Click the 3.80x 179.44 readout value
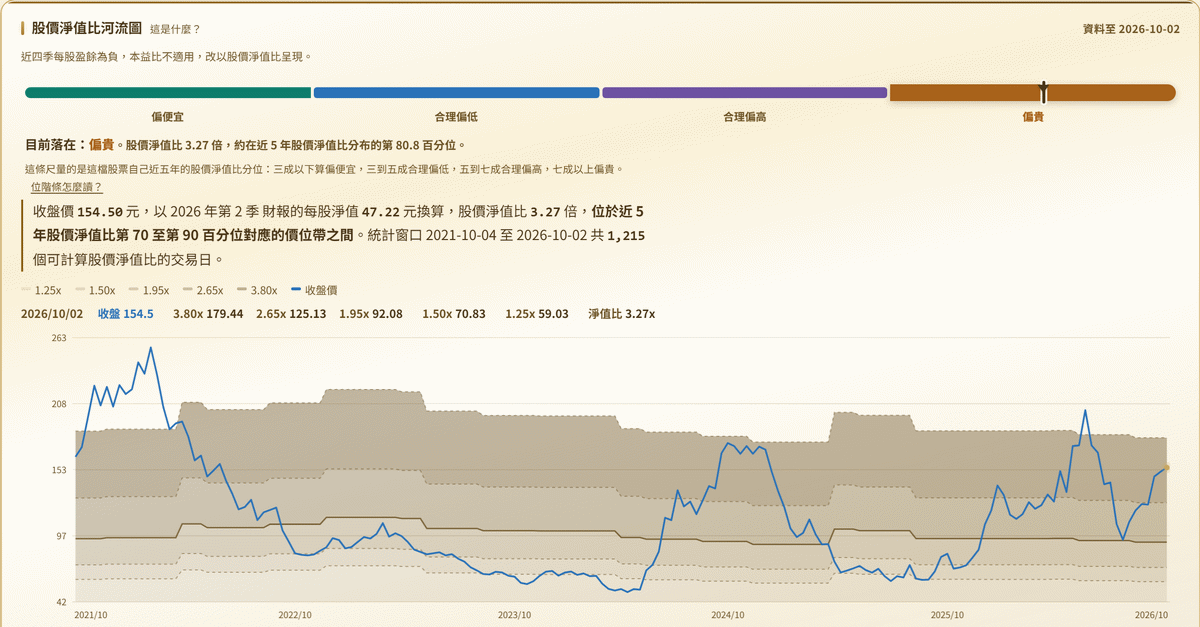The width and height of the screenshot is (1200, 627). pyautogui.click(x=208, y=314)
